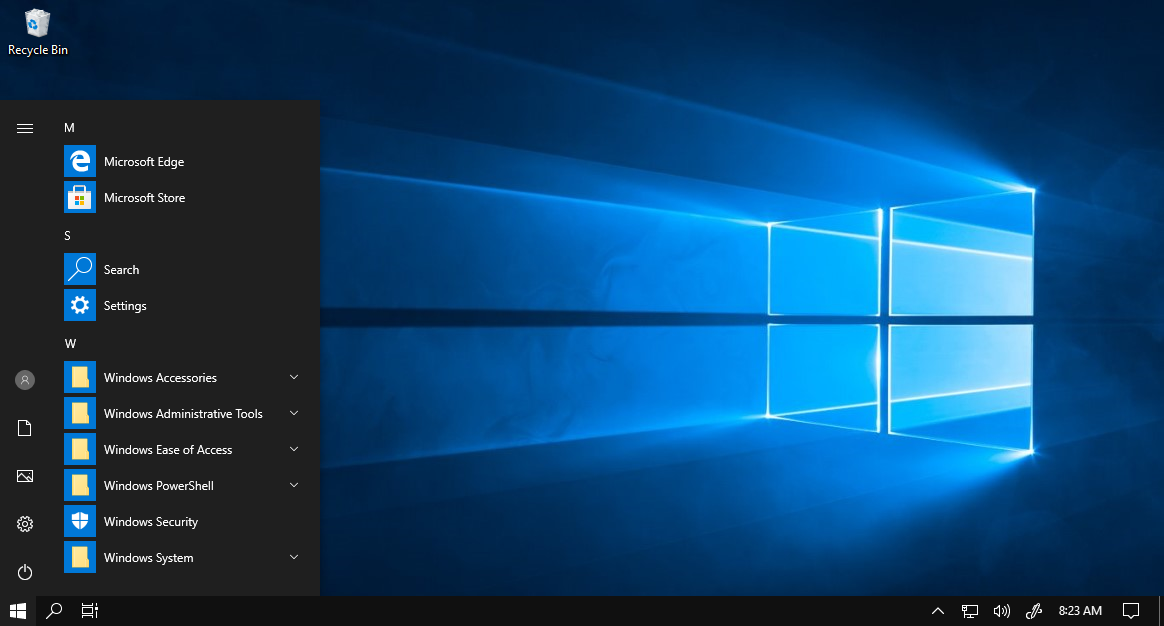
Task: Open the 8:23 AM clock flyout
Action: coord(1080,610)
